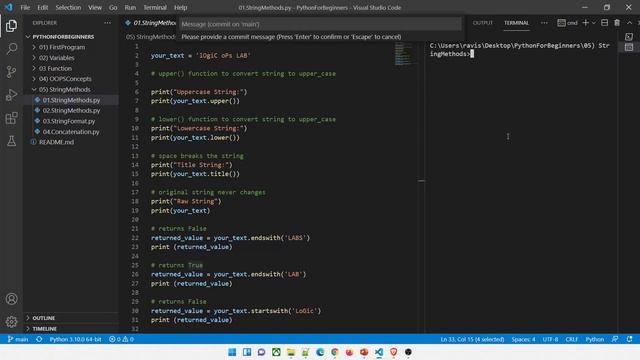Click the Python 3.10.0 64-bit interpreter selector
Image resolution: width=640 pixels, height=360 pixels.
[76, 339]
